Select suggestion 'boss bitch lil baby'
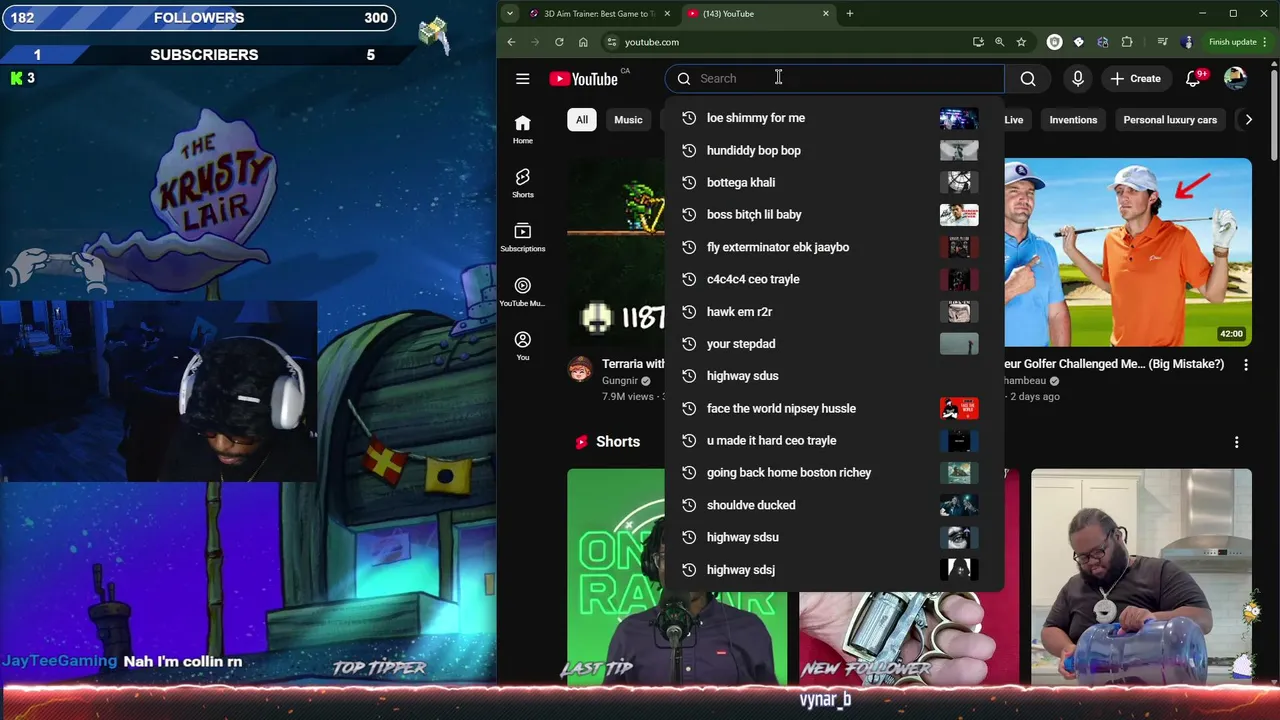The height and width of the screenshot is (720, 1280). coord(833,214)
